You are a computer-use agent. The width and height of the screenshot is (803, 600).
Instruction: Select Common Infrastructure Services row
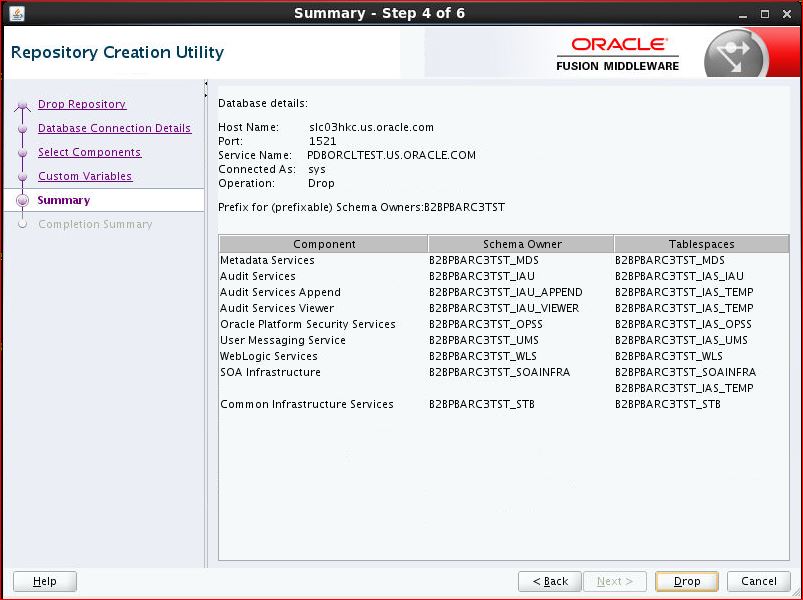(x=504, y=404)
